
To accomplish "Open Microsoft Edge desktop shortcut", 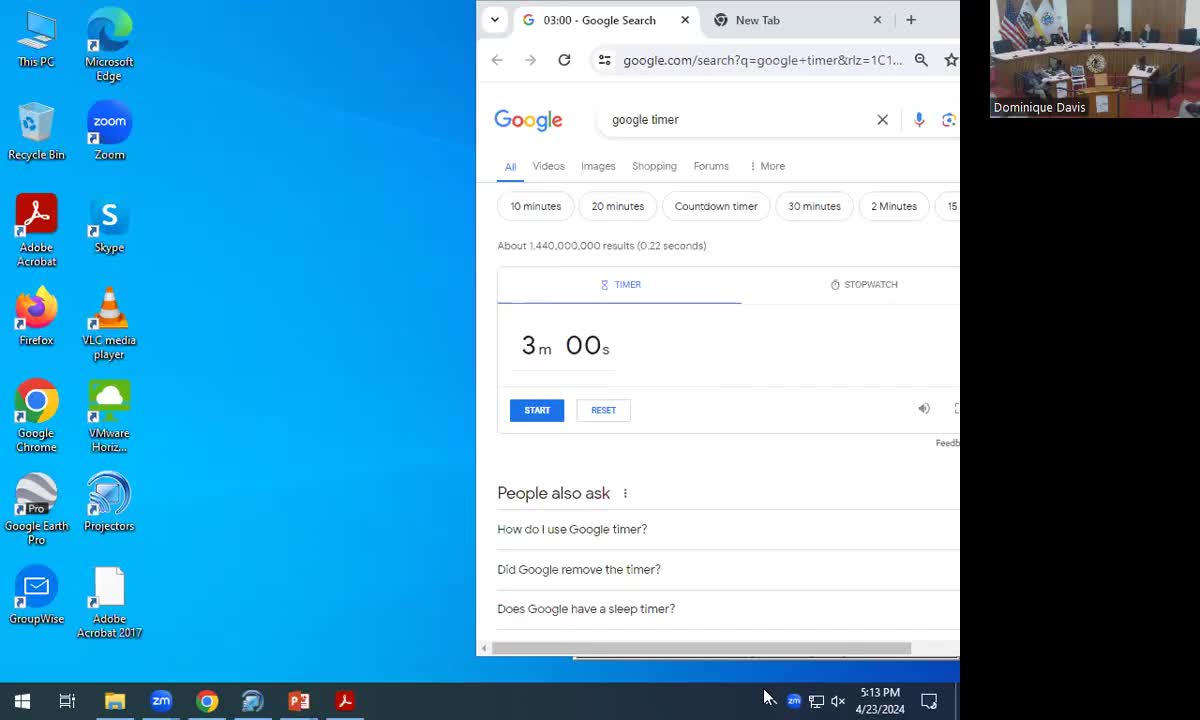I will pyautogui.click(x=109, y=46).
